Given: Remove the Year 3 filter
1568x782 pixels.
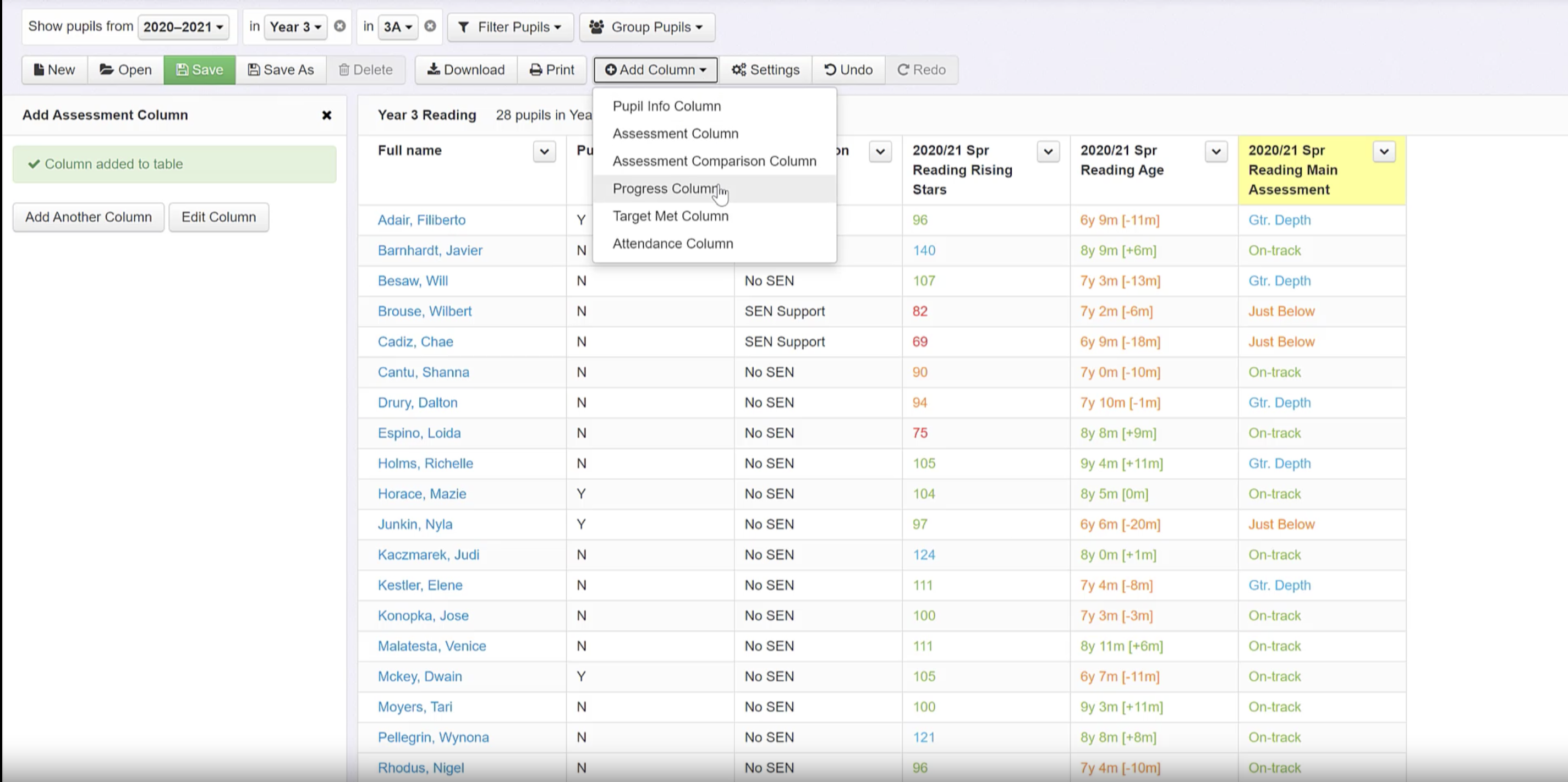Looking at the screenshot, I should pos(339,26).
